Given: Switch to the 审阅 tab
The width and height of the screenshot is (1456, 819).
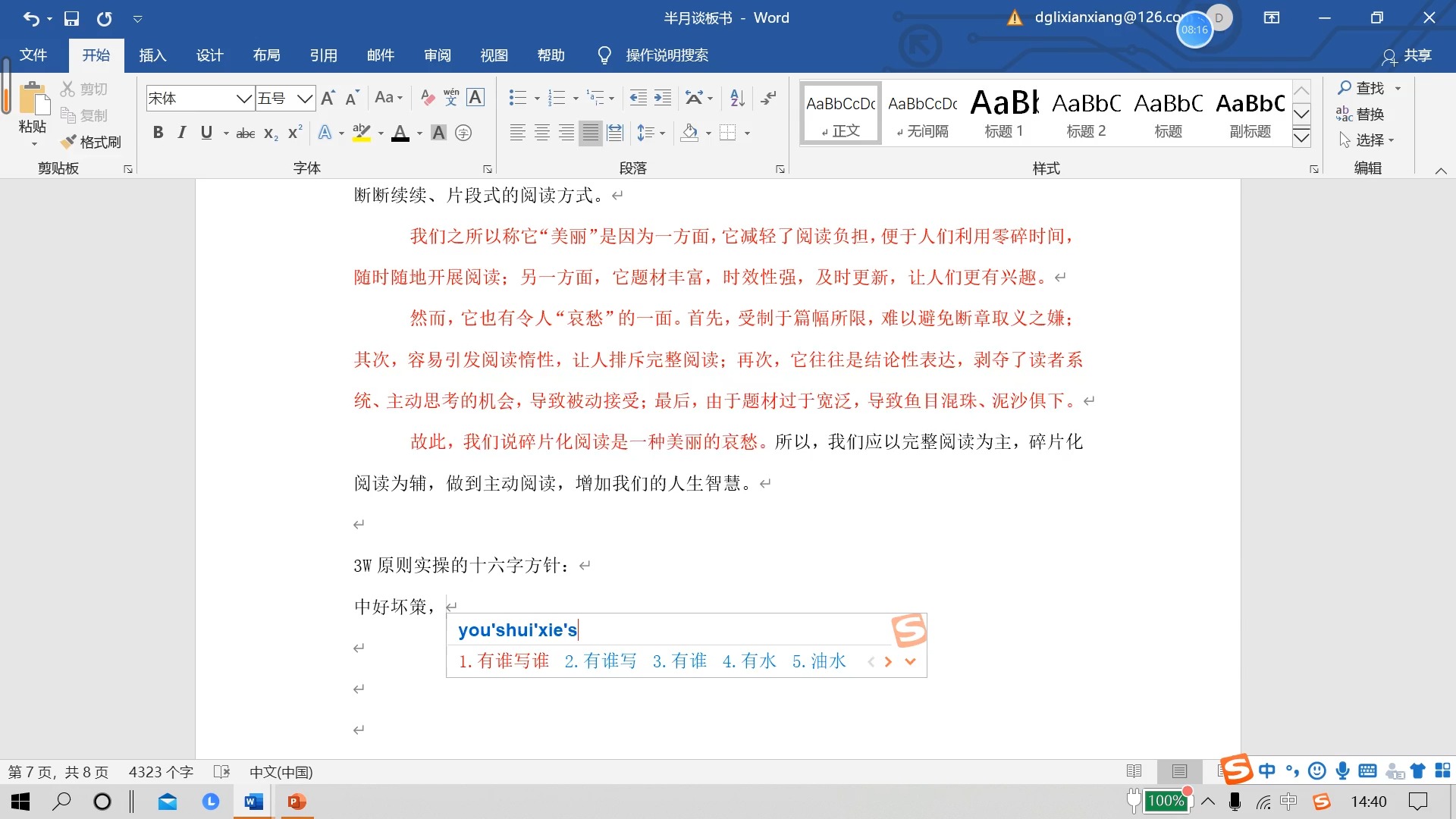Looking at the screenshot, I should tap(438, 55).
